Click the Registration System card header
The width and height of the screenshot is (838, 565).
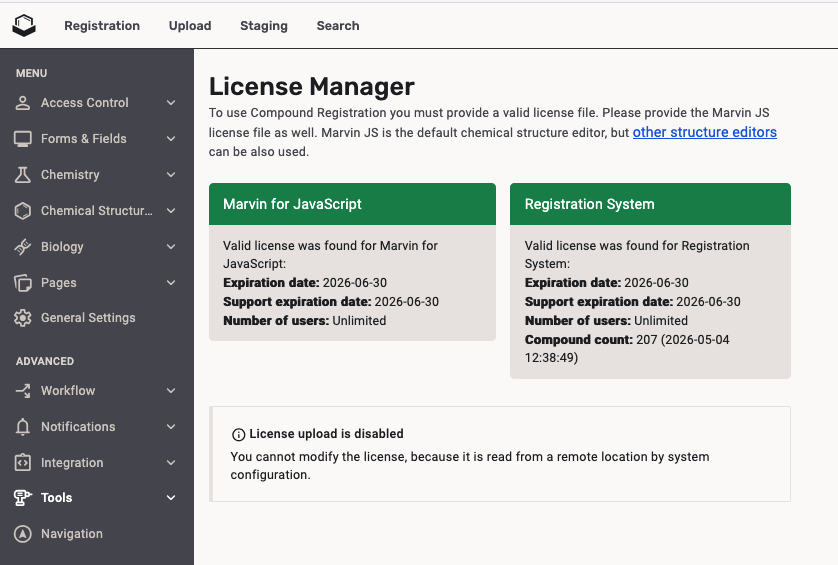pyautogui.click(x=650, y=204)
